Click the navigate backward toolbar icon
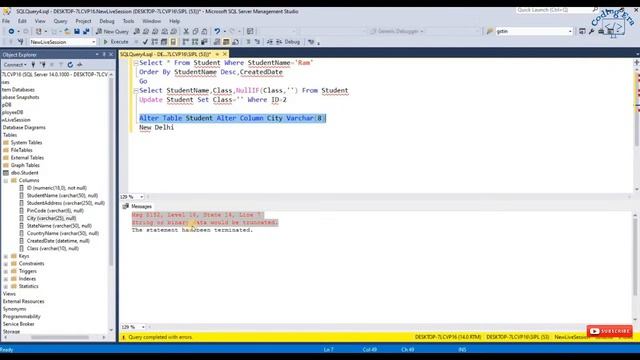This screenshot has width=640, height=360. (x=11, y=31)
